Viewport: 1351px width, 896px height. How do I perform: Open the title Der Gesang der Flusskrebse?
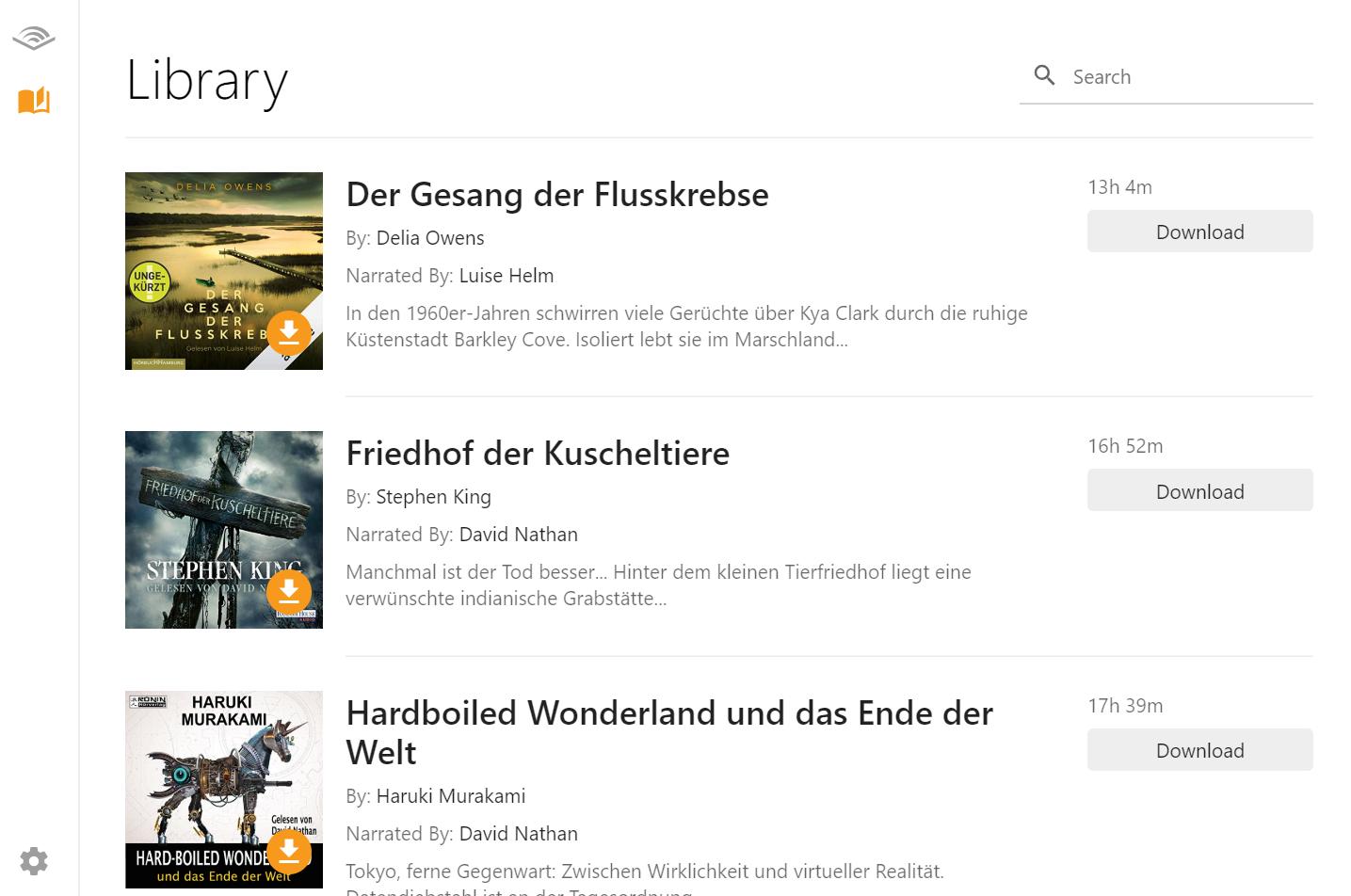tap(556, 195)
